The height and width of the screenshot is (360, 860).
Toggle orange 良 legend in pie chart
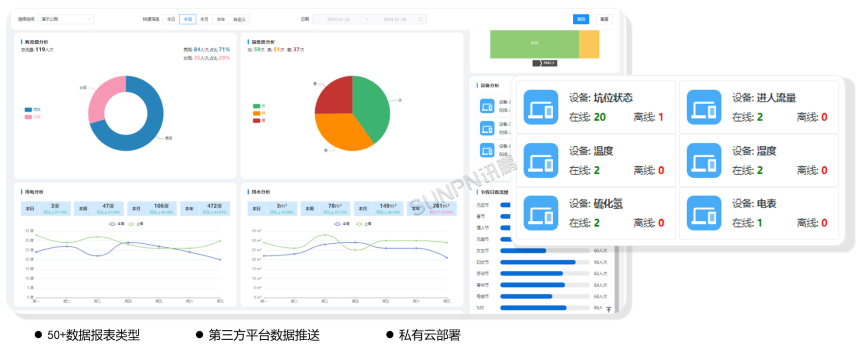click(259, 112)
